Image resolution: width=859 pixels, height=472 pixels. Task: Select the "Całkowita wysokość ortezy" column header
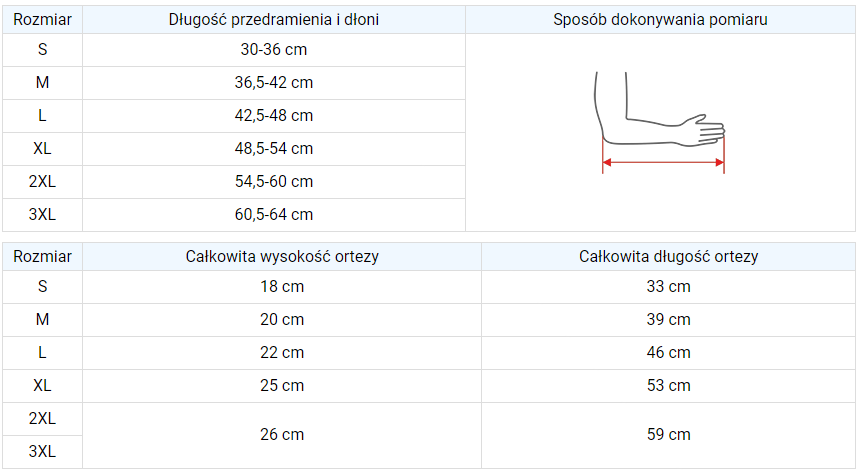(282, 256)
